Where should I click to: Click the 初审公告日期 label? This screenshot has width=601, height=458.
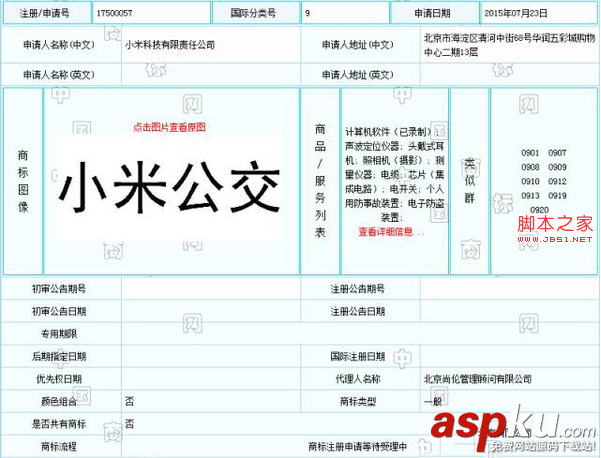(59, 311)
